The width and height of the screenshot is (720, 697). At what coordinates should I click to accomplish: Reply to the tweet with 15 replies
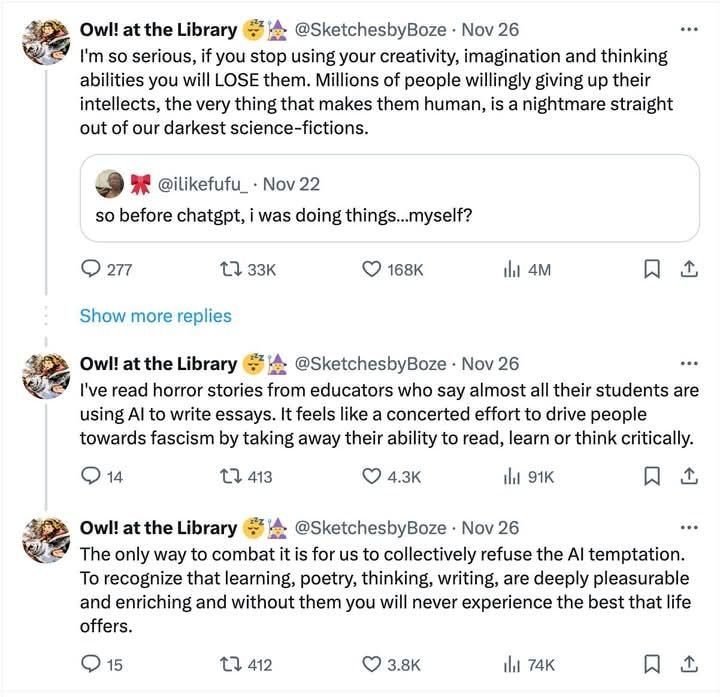coord(91,664)
